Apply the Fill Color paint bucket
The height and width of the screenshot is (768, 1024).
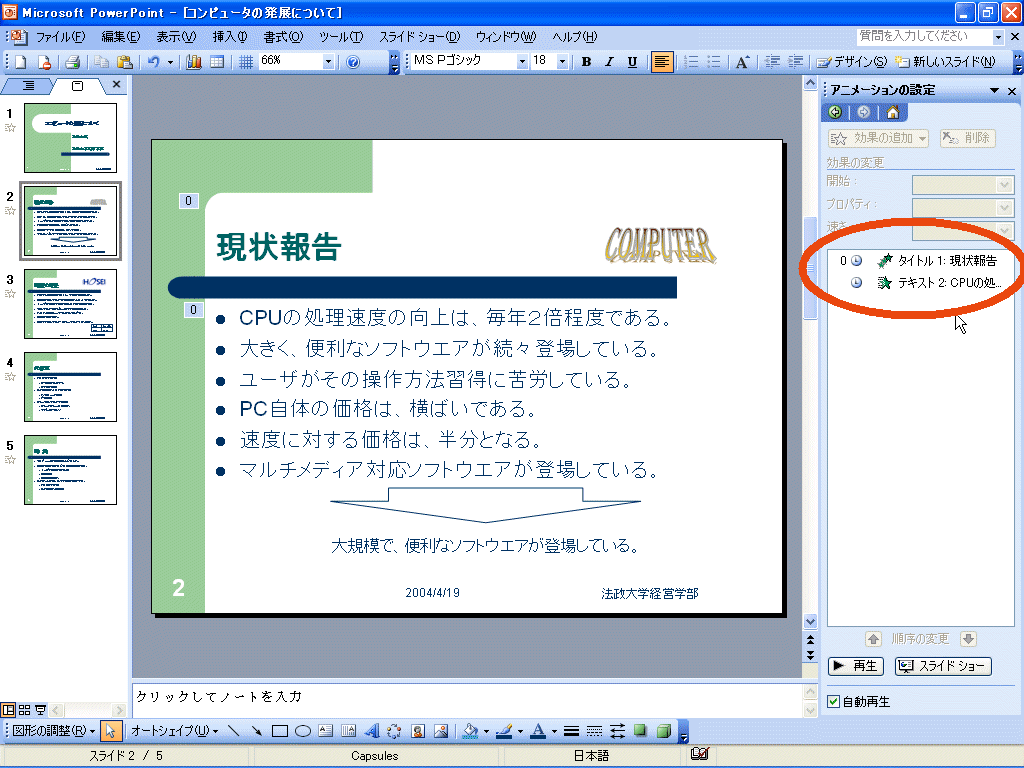pos(470,731)
